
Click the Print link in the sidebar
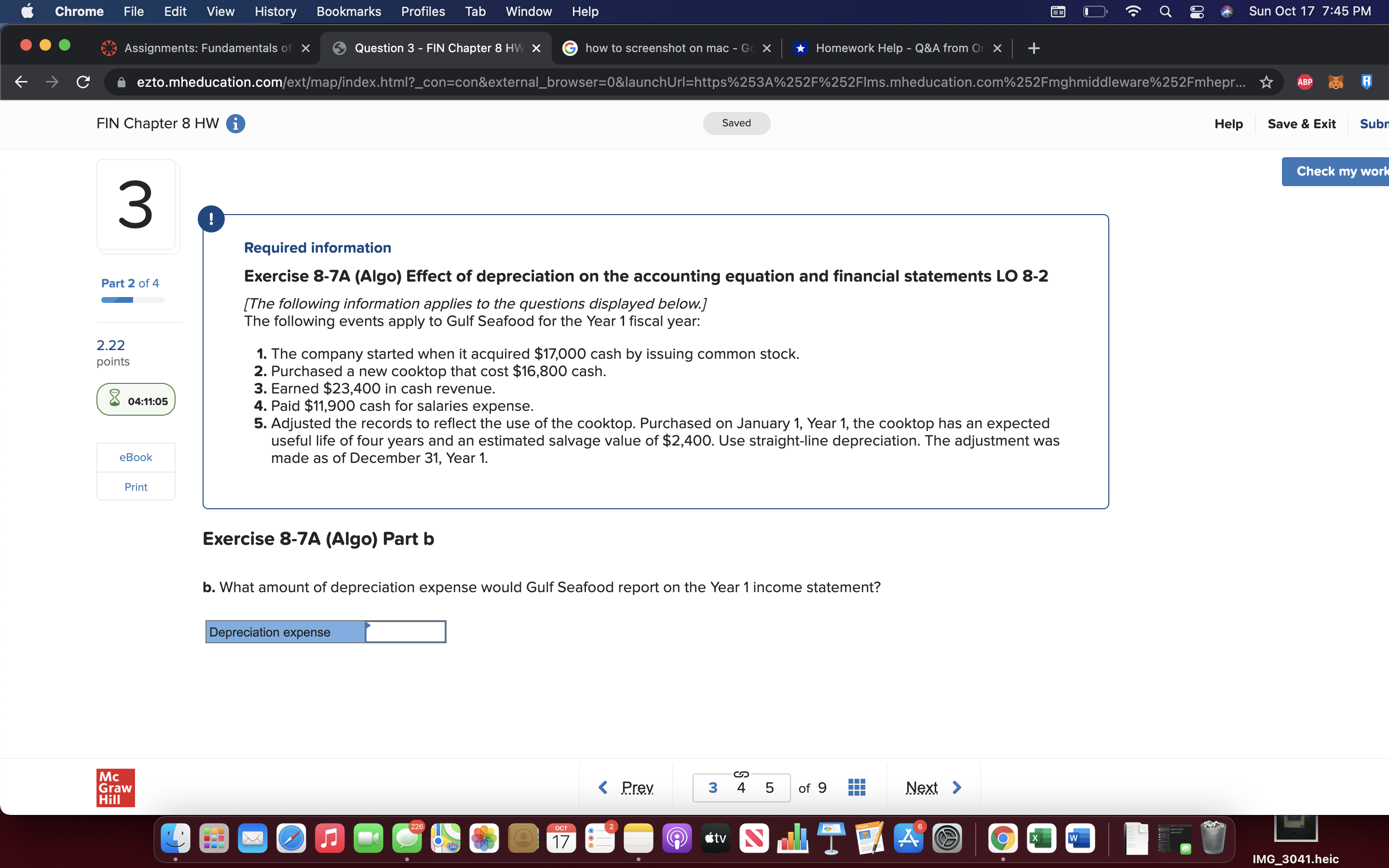click(136, 487)
